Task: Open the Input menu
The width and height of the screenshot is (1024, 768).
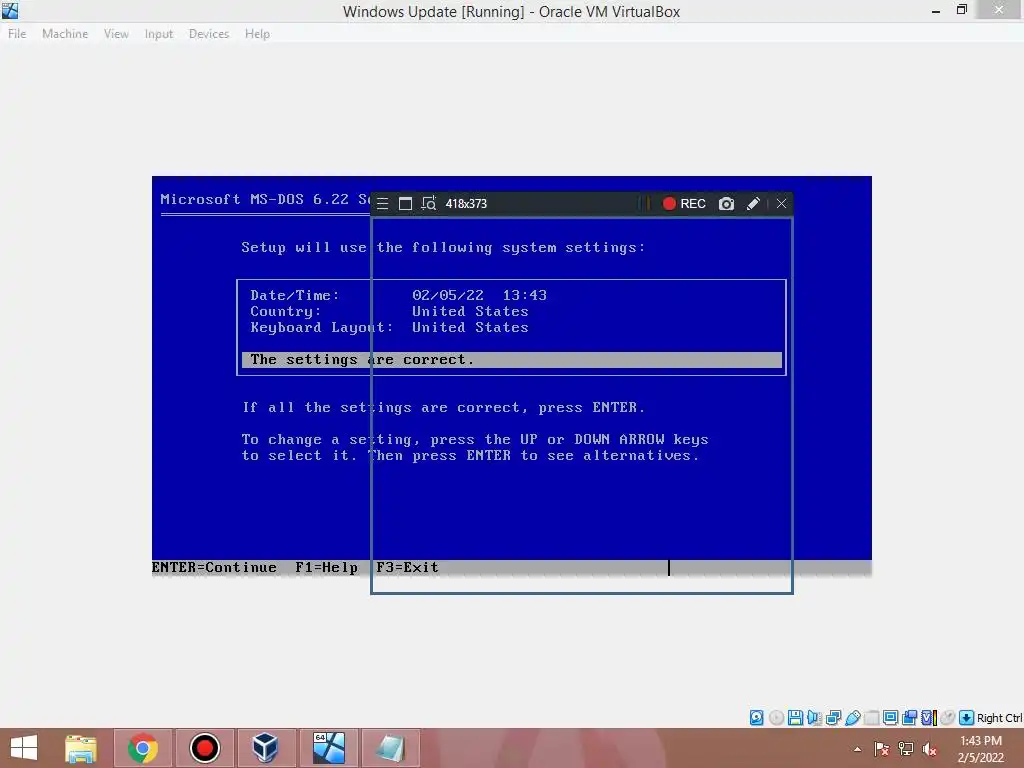Action: (x=159, y=33)
